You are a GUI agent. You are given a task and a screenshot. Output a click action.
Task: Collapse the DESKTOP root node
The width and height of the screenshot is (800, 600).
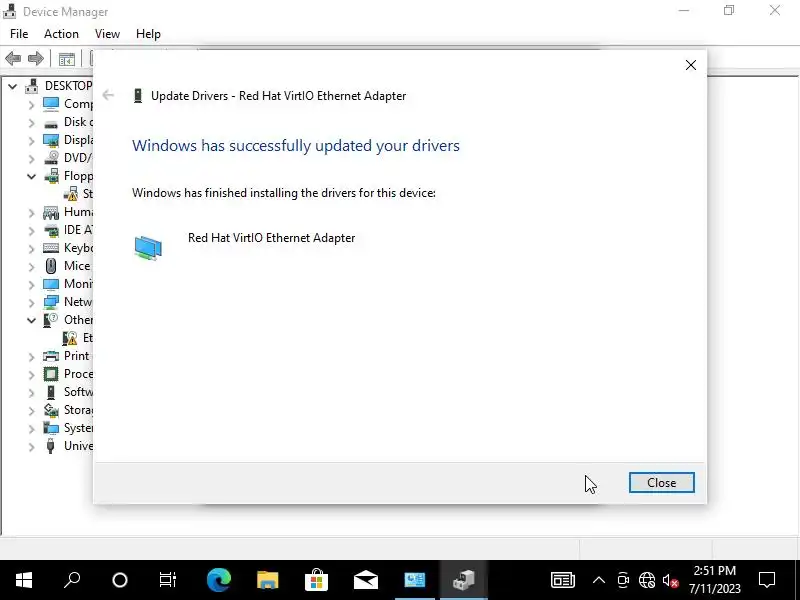pos(13,86)
